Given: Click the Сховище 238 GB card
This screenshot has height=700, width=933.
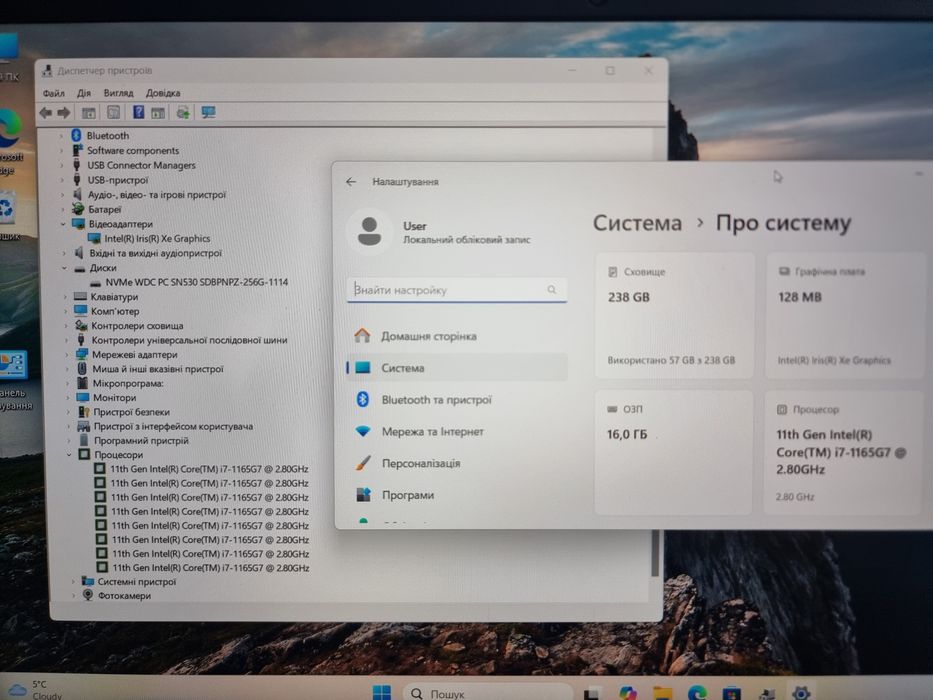Looking at the screenshot, I should pos(675,315).
